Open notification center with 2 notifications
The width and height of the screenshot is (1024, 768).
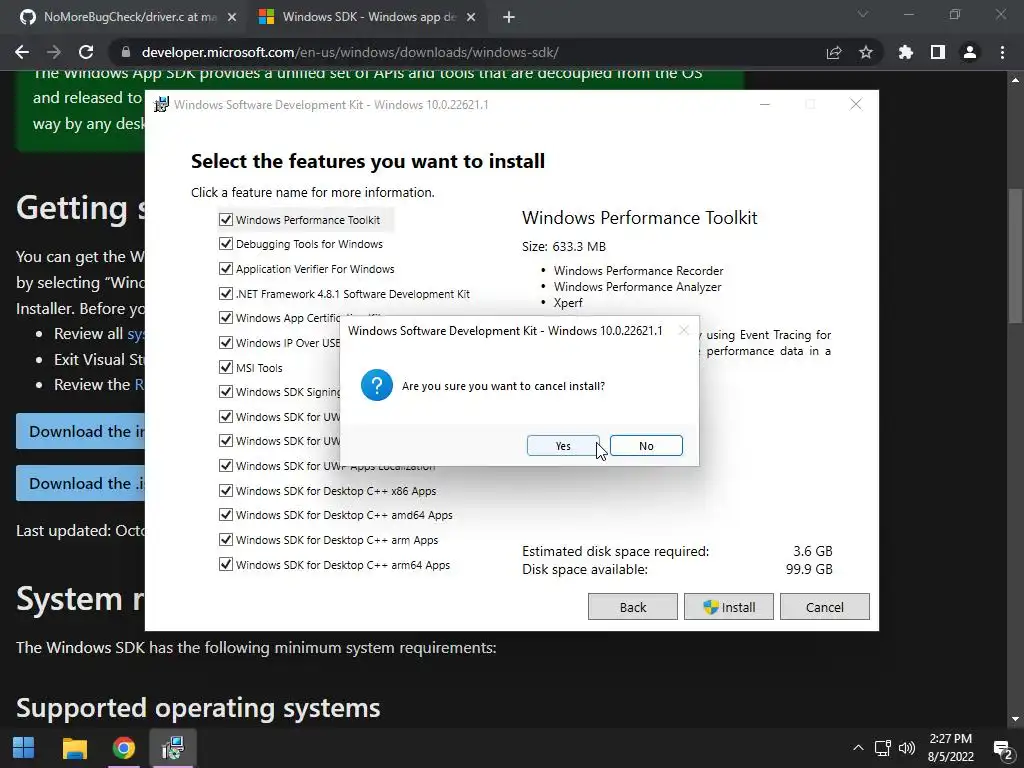coord(1002,748)
